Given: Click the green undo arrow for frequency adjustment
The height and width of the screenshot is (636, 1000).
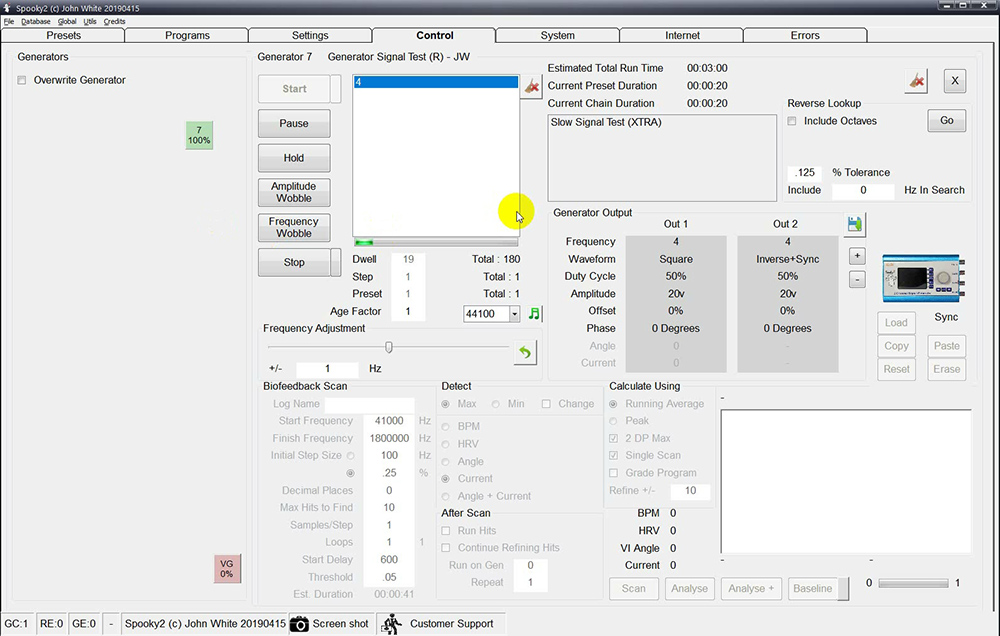Looking at the screenshot, I should pyautogui.click(x=524, y=352).
